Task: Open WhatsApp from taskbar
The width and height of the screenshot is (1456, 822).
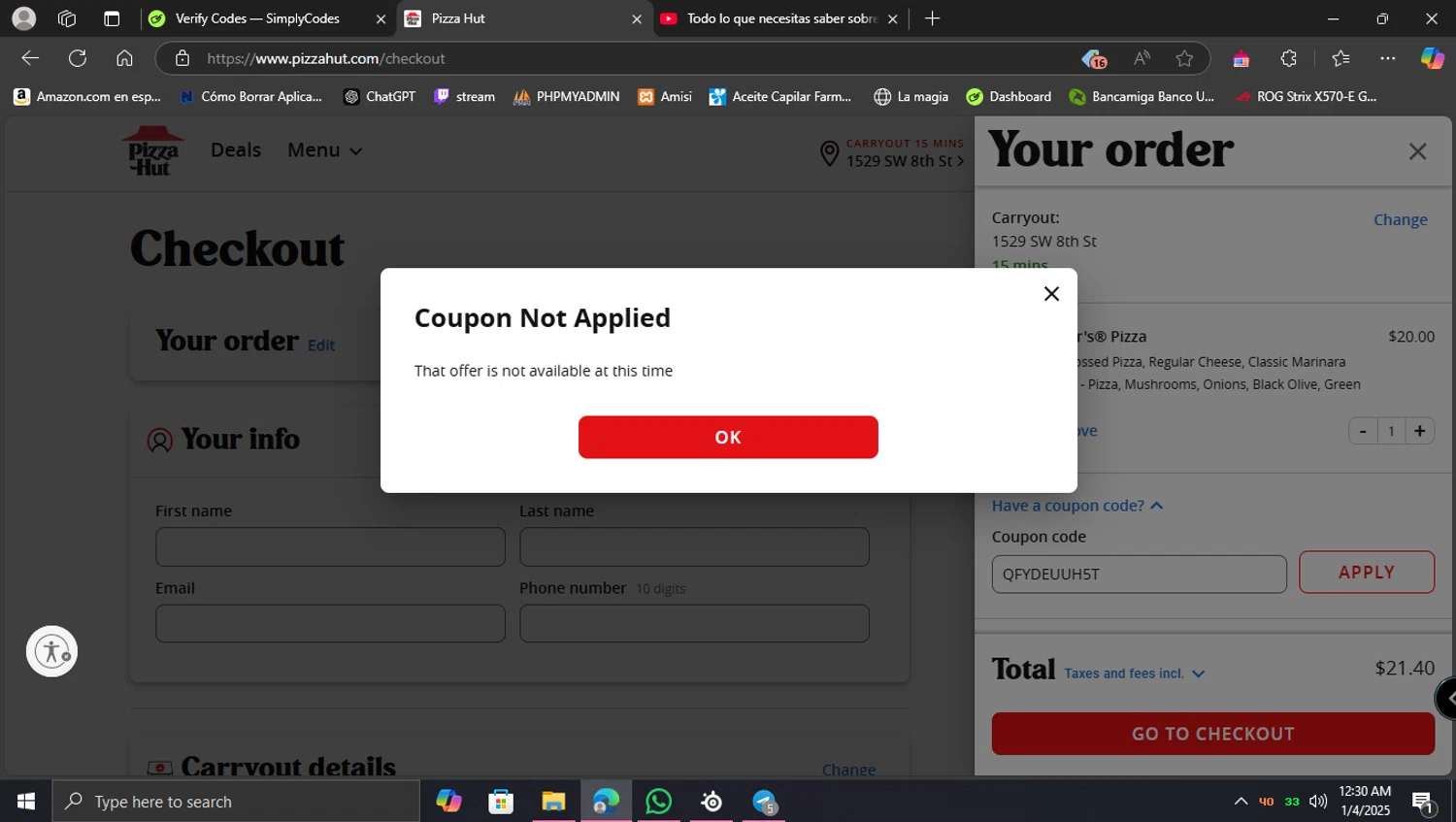Action: (x=658, y=802)
